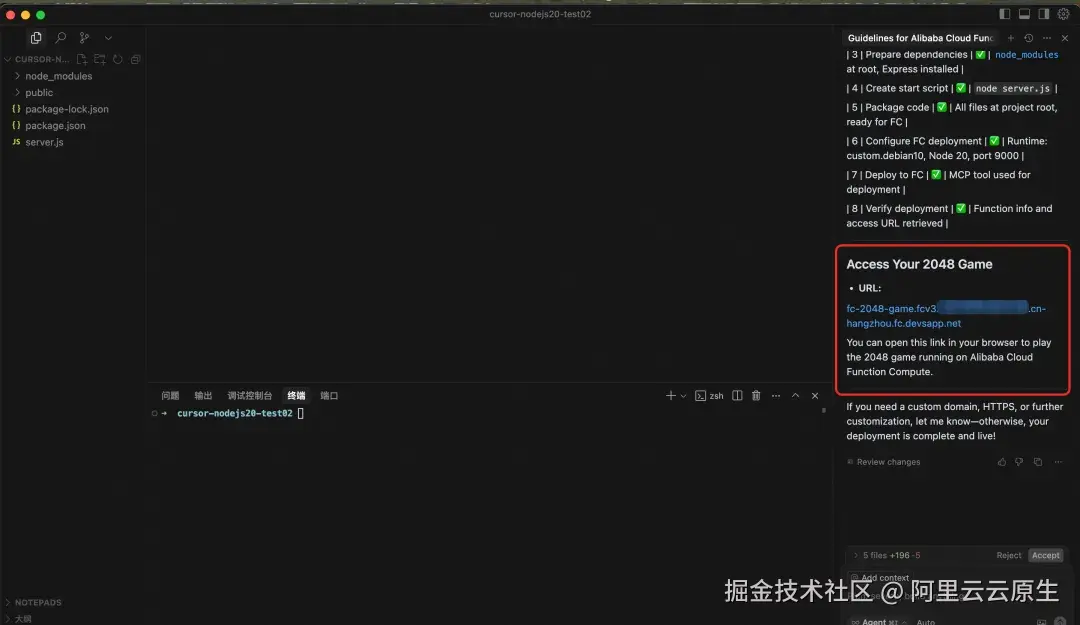The width and height of the screenshot is (1080, 625).
Task: Click the New Folder icon in Explorer
Action: point(99,58)
